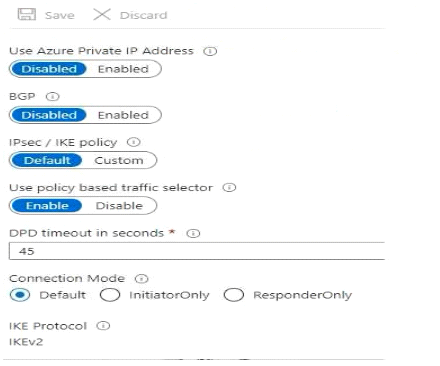Select Disabled option for BGP
The height and width of the screenshot is (366, 440).
49,115
